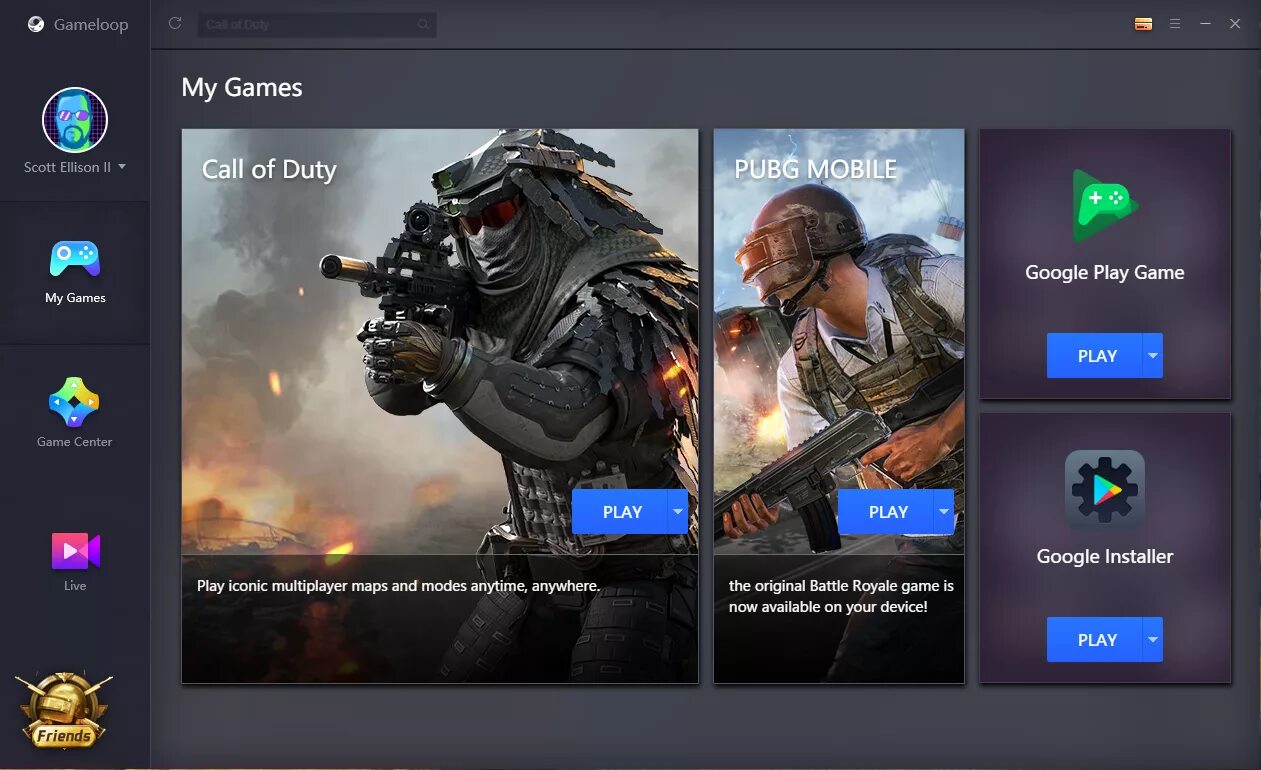The image size is (1261, 770).
Task: Click the Google Installer label
Action: pyautogui.click(x=1105, y=557)
